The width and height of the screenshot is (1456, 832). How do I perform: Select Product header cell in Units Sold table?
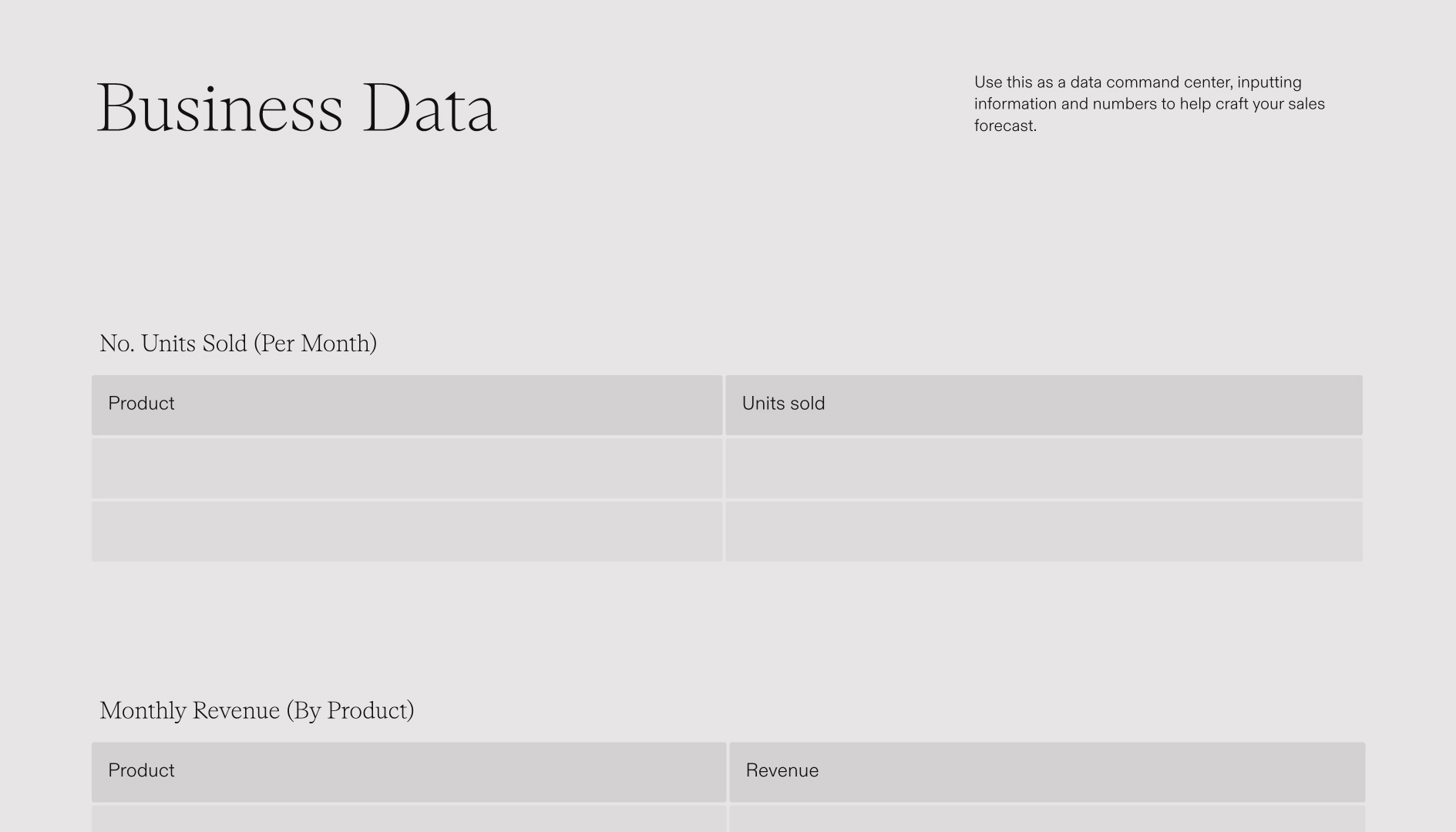(x=407, y=404)
